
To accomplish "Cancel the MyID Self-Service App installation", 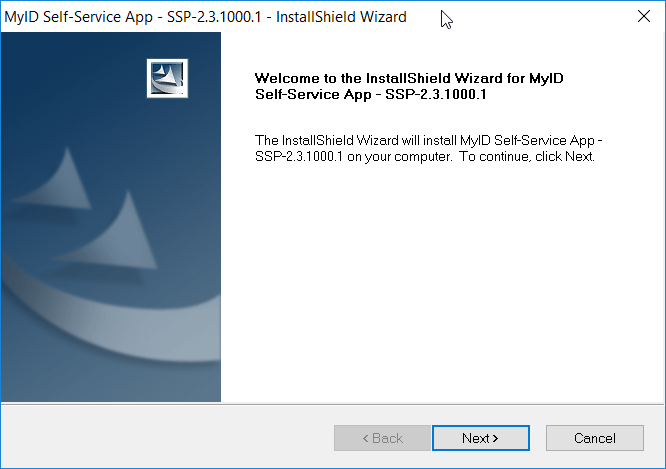I will tap(595, 438).
